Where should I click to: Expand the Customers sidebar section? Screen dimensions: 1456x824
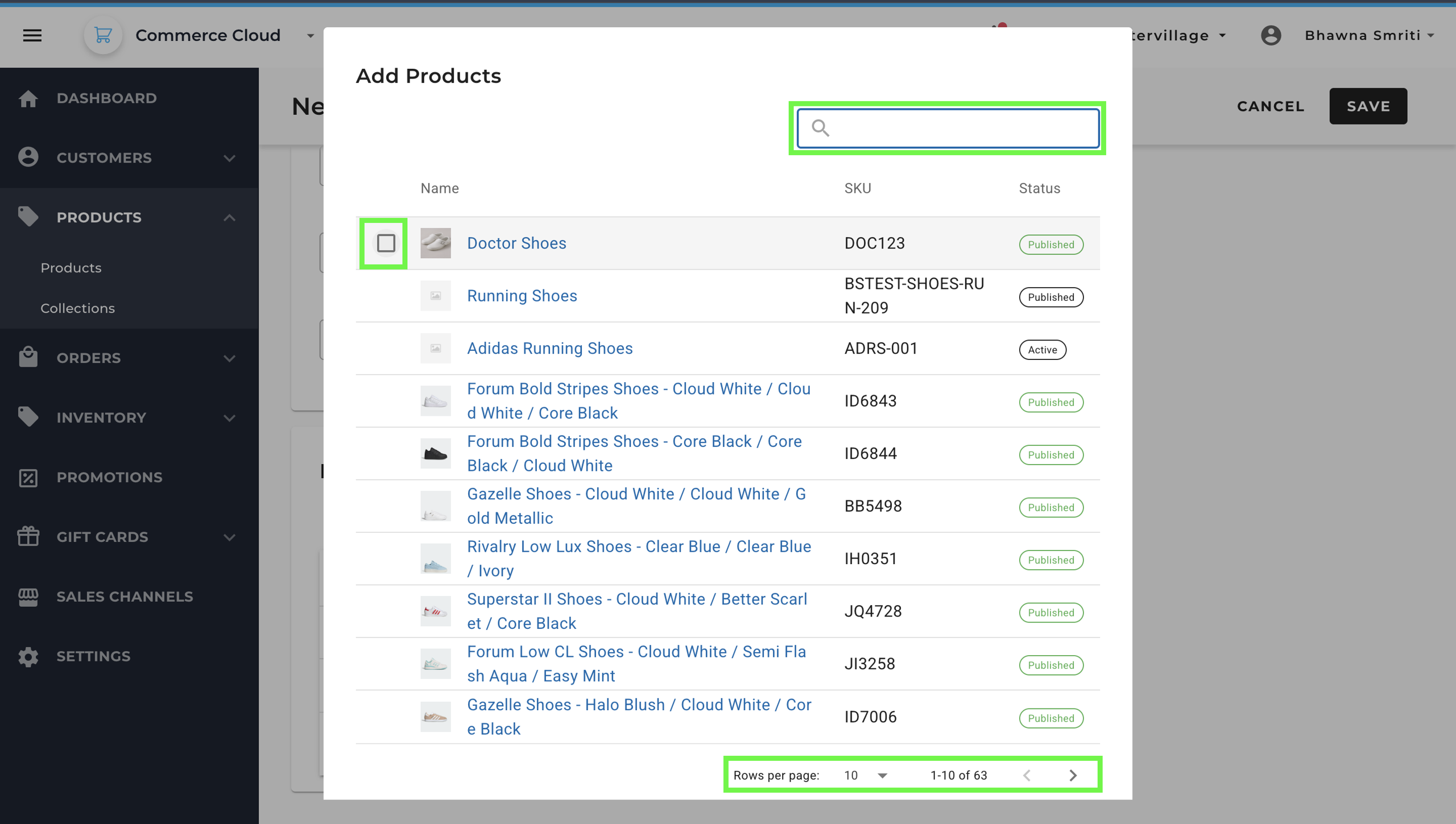pos(229,158)
